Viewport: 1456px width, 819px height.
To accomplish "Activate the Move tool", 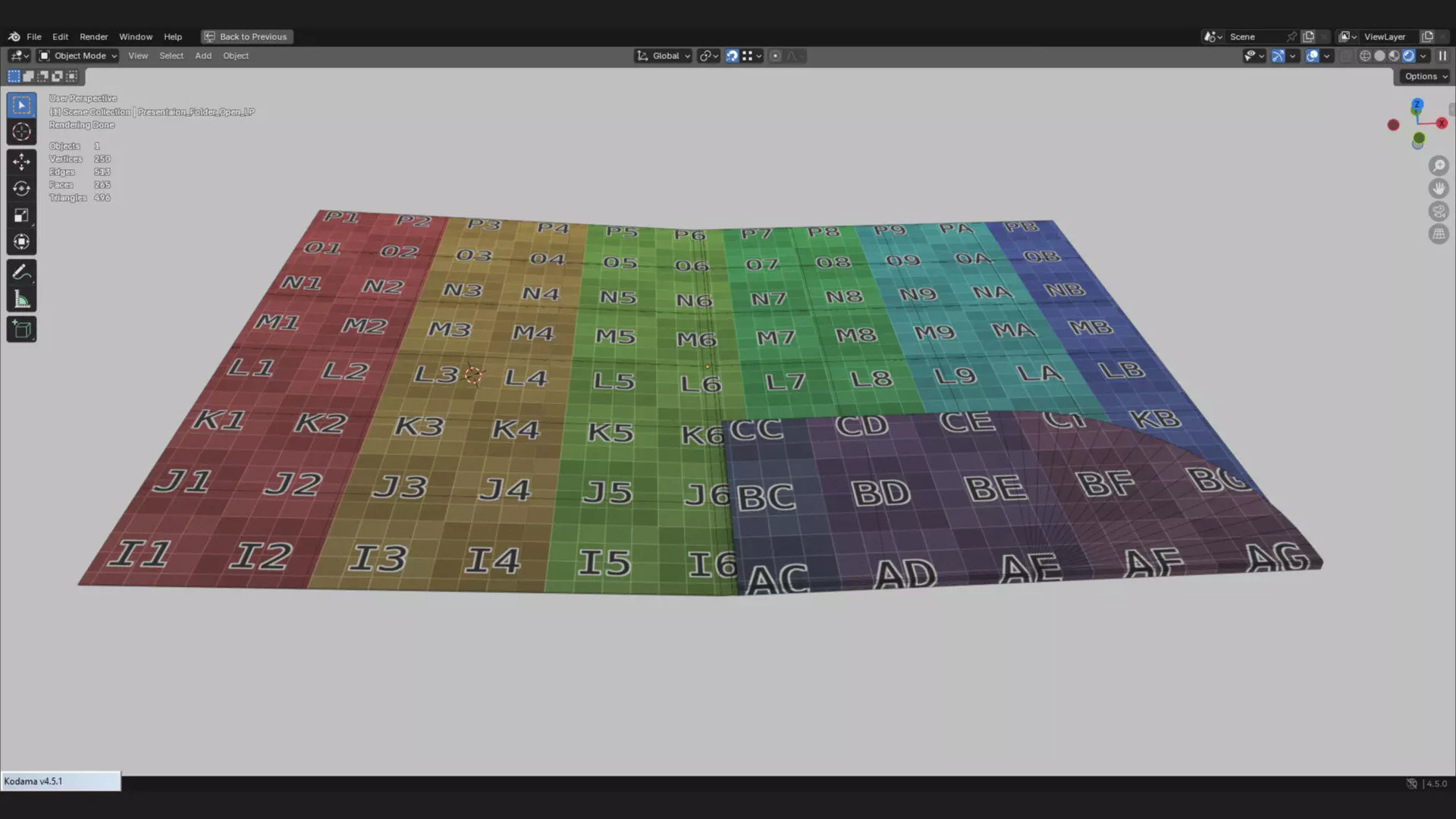I will pyautogui.click(x=21, y=162).
